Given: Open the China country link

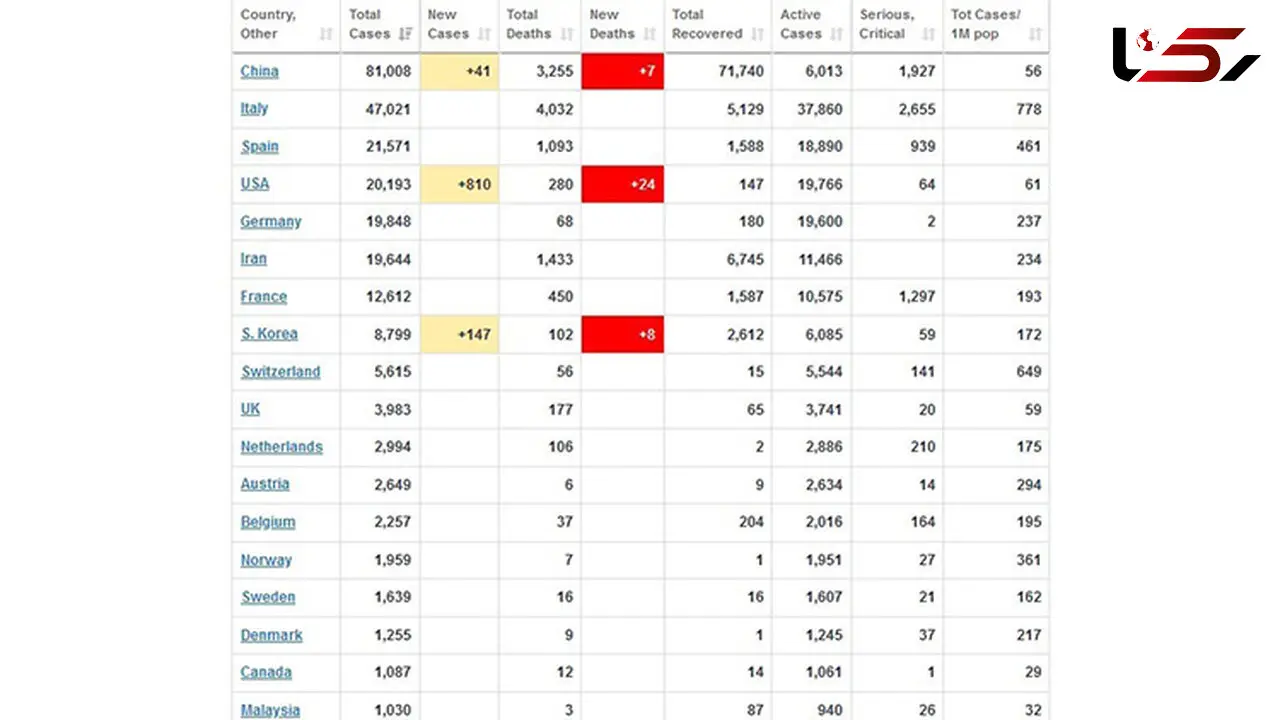Looking at the screenshot, I should pyautogui.click(x=259, y=71).
